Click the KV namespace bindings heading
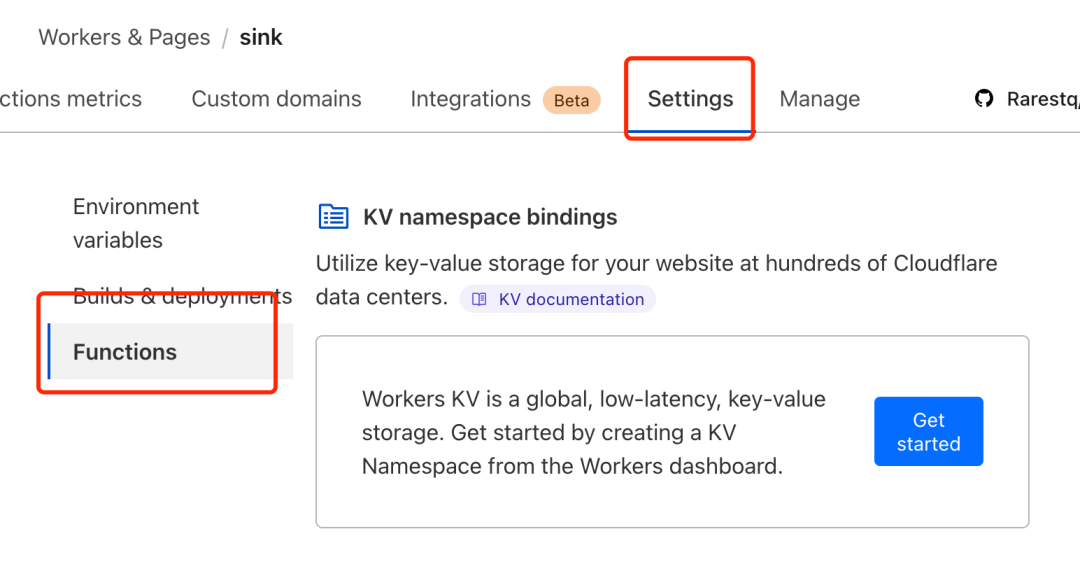The image size is (1080, 571). pyautogui.click(x=490, y=217)
